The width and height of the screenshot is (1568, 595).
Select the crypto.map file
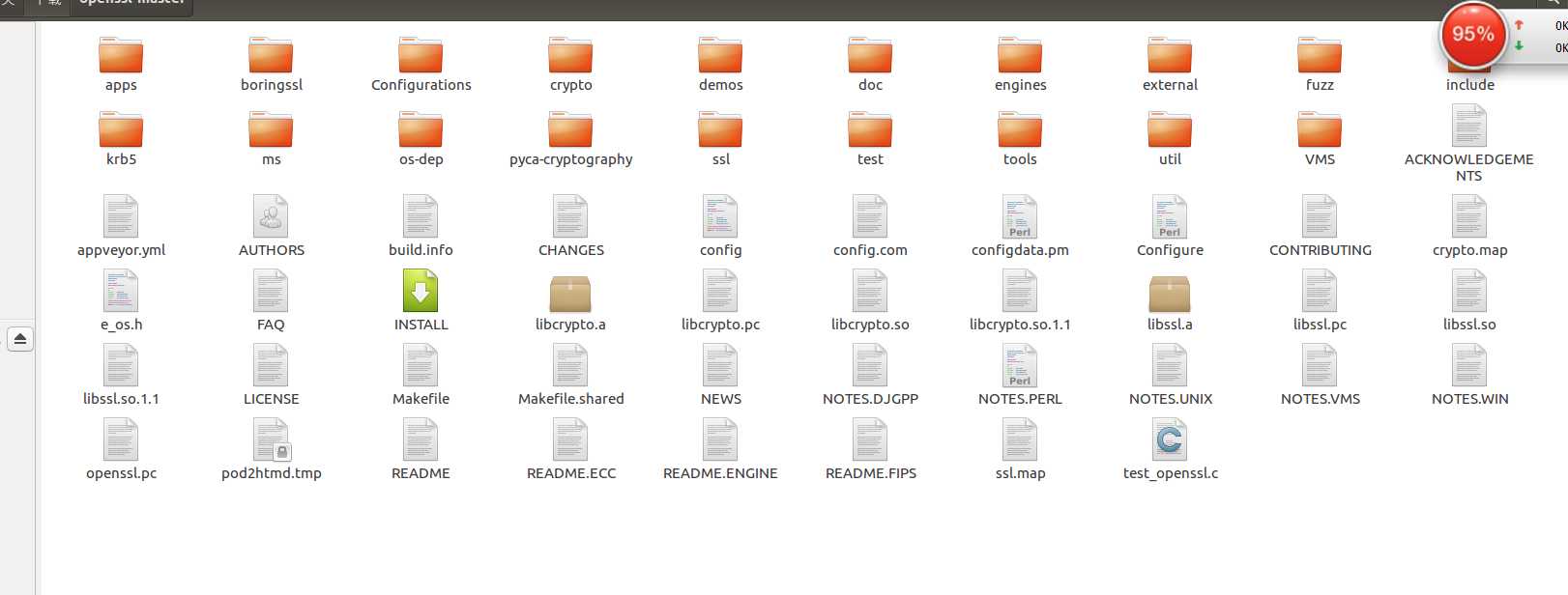coord(1469,216)
